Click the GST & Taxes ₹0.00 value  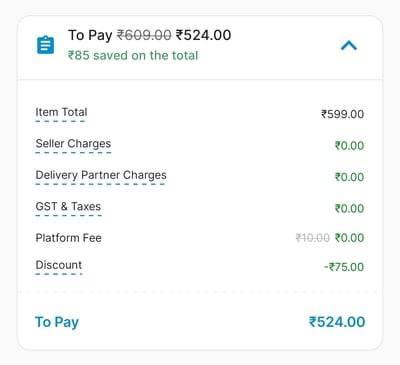click(x=349, y=209)
